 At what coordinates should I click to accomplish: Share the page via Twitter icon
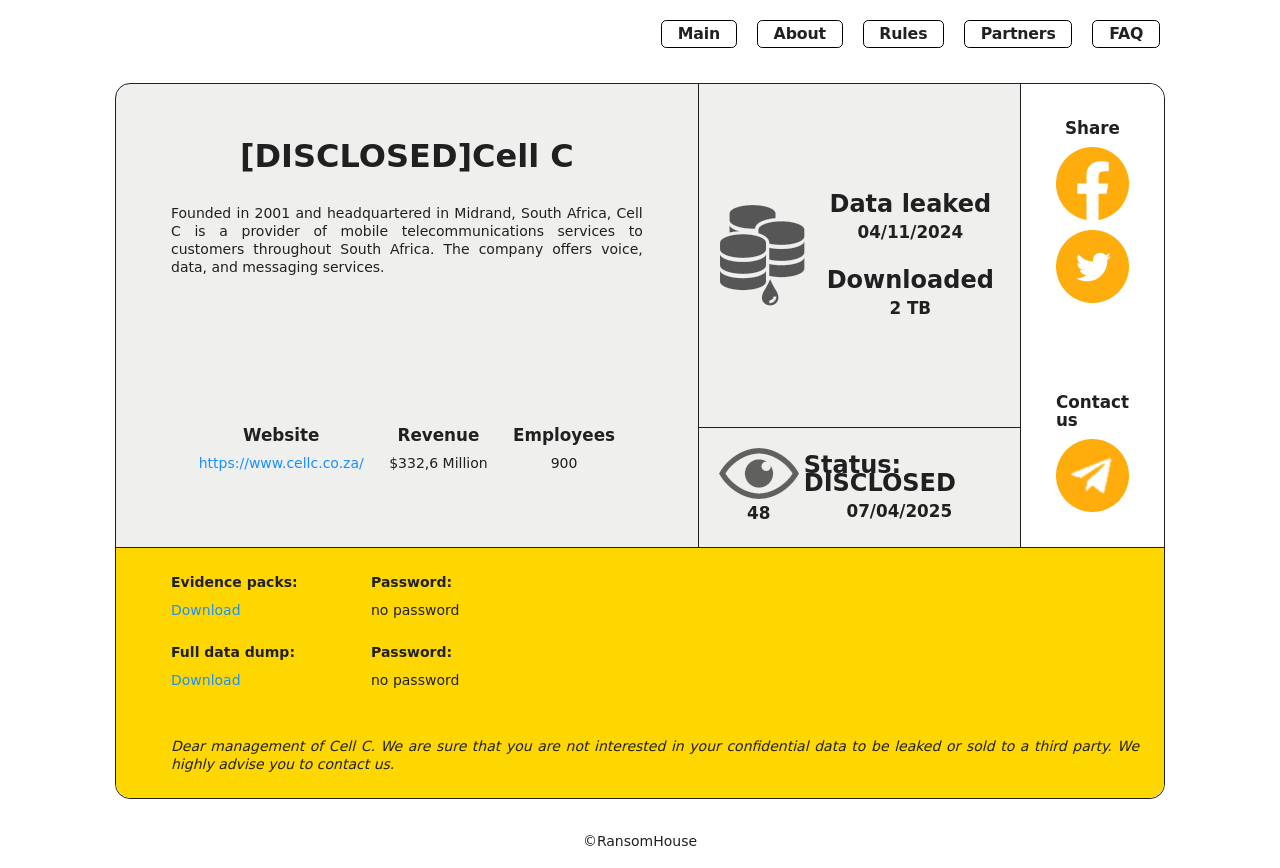(x=1092, y=267)
